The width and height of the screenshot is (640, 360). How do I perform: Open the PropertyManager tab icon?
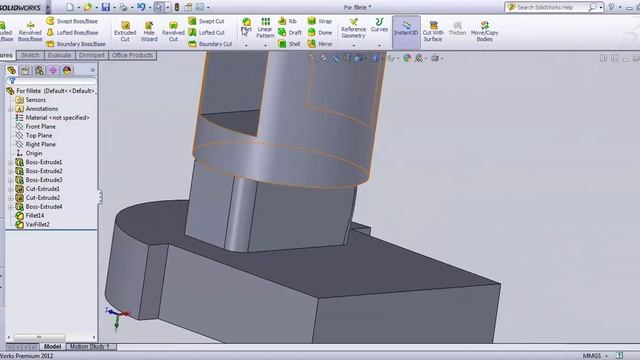[x=25, y=71]
